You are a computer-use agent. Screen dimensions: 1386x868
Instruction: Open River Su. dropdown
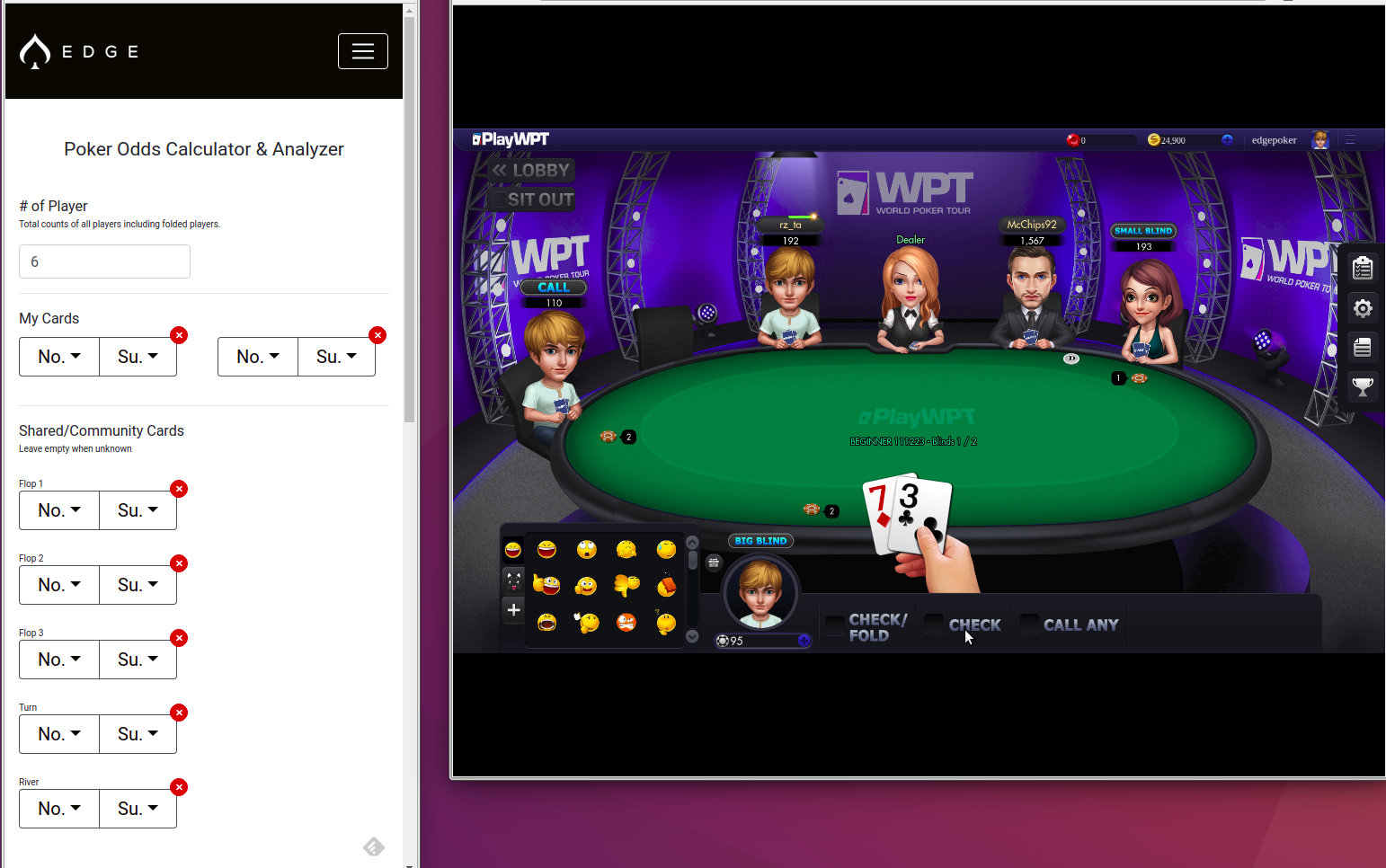tap(138, 809)
